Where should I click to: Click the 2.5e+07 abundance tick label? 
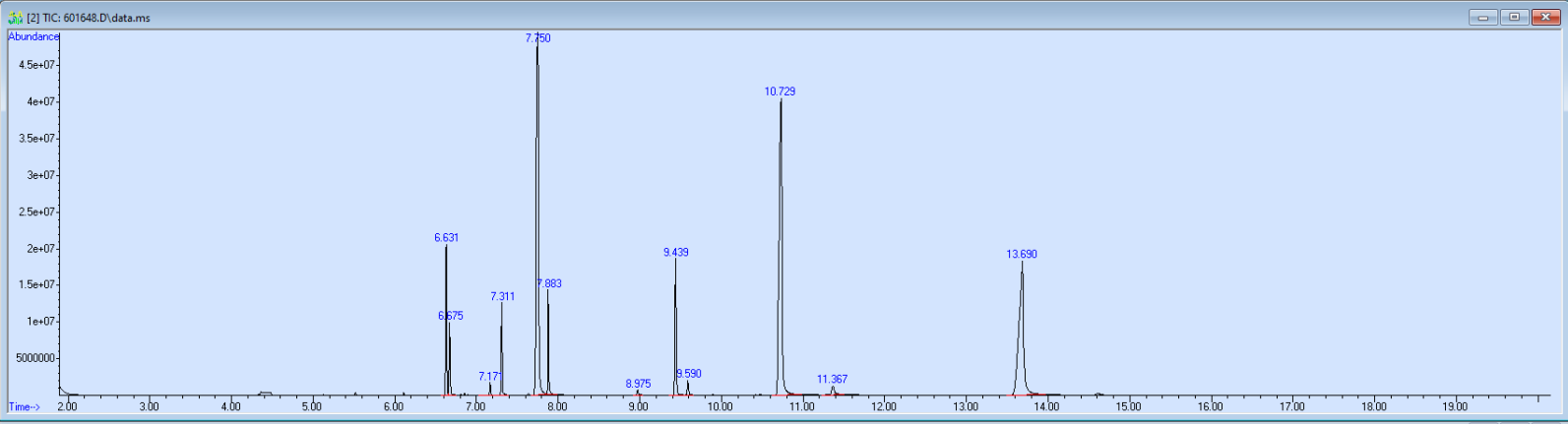(x=38, y=212)
